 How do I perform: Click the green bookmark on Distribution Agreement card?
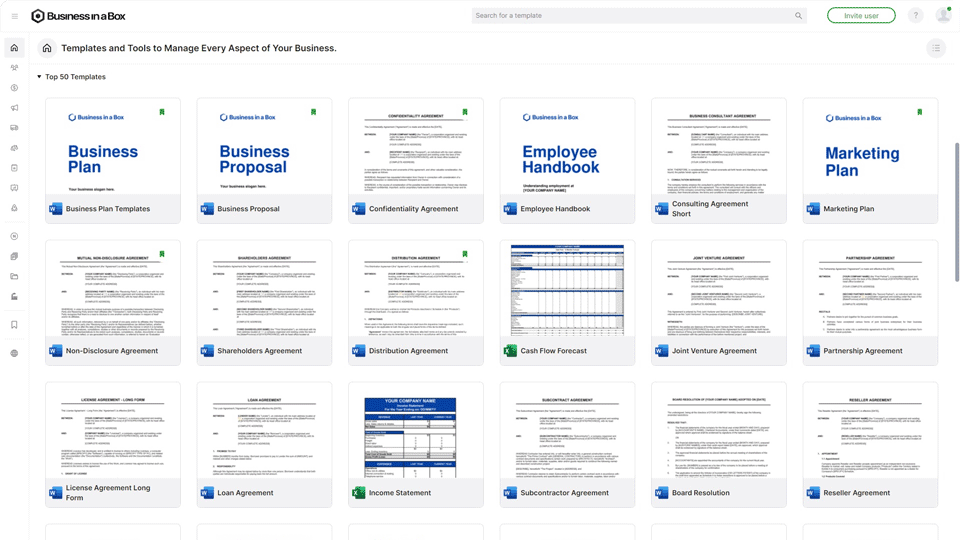point(465,254)
